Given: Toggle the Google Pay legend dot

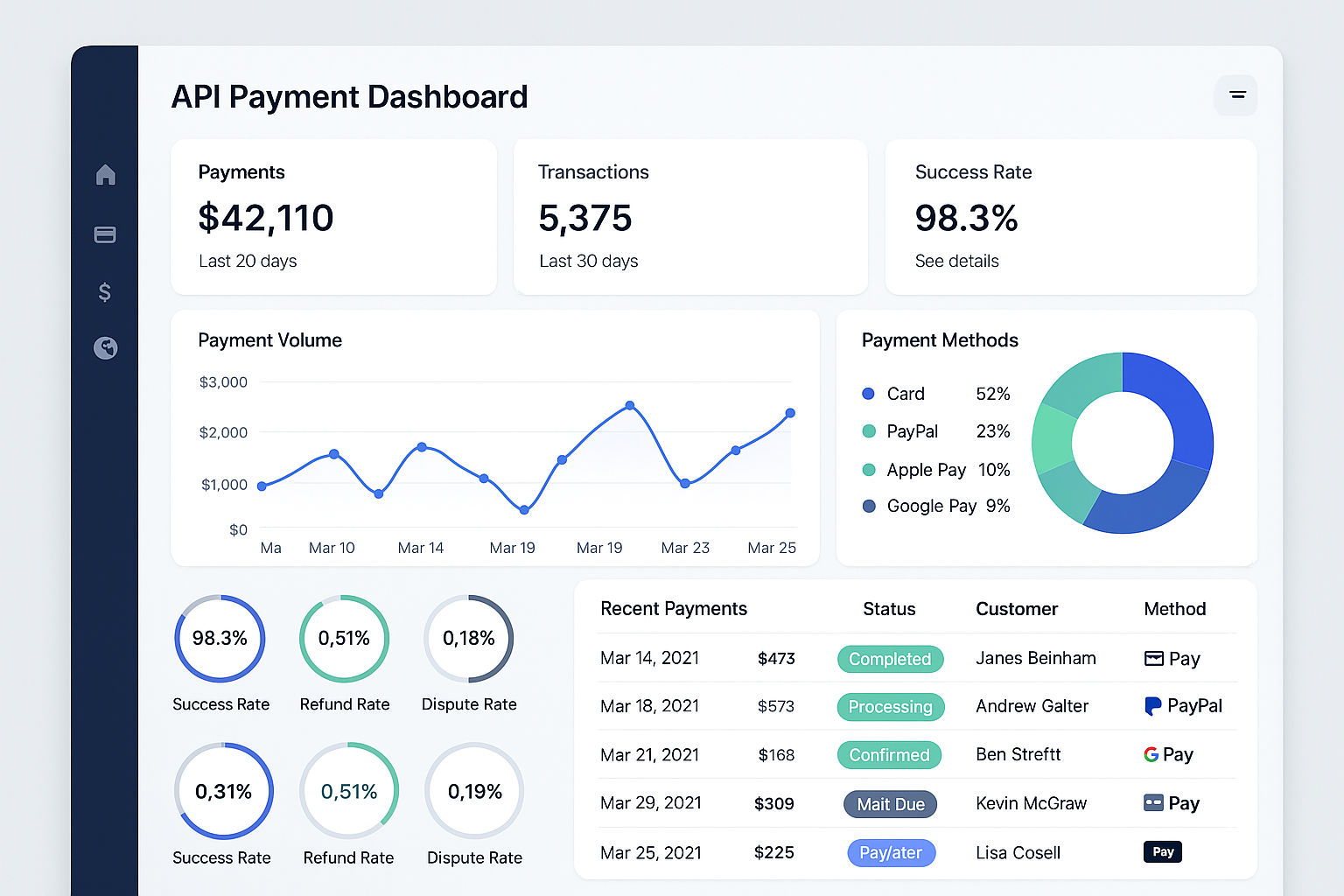Looking at the screenshot, I should pyautogui.click(x=869, y=506).
